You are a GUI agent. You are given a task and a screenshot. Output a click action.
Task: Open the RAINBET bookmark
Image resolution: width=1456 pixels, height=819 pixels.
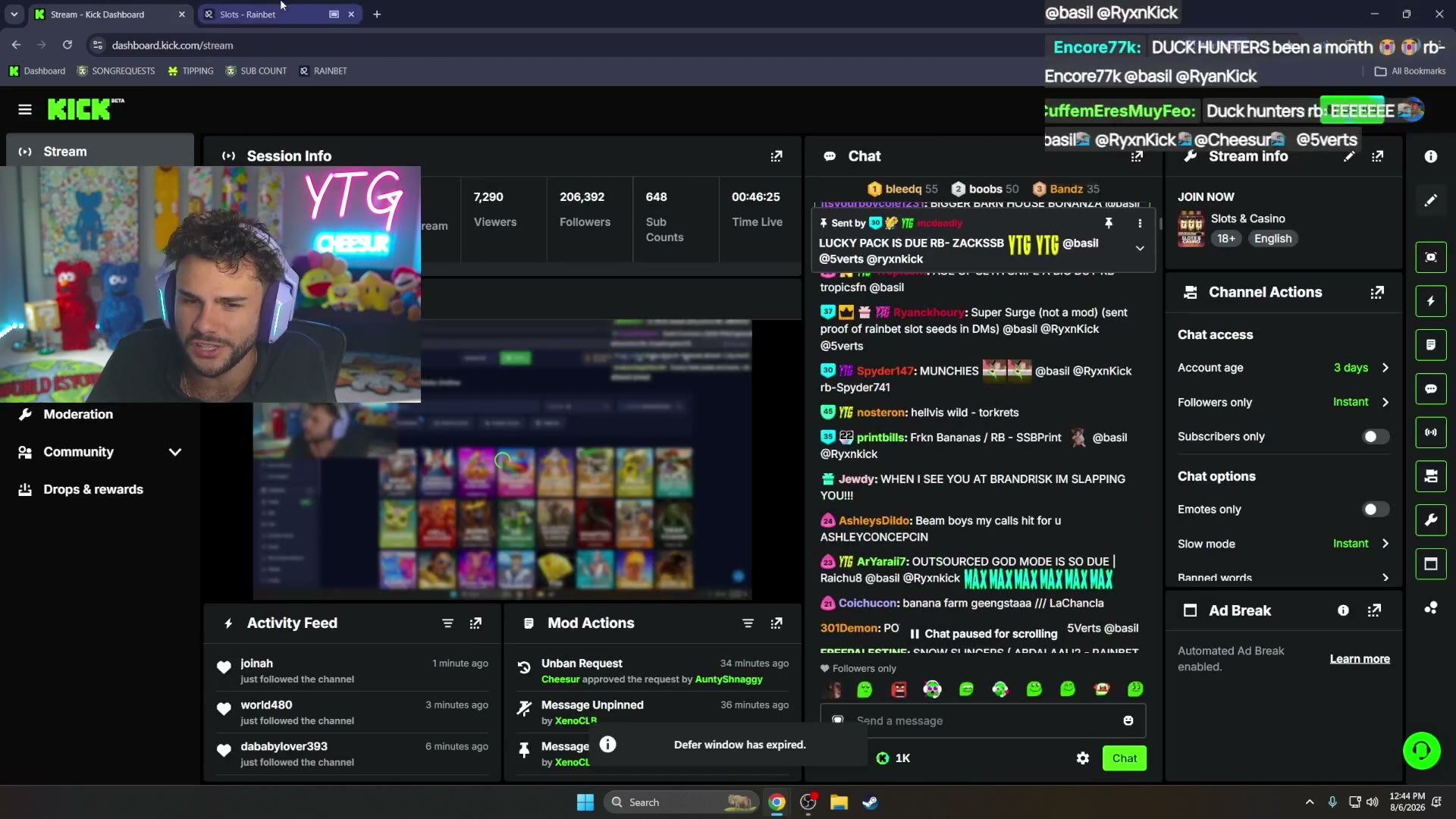click(x=322, y=71)
